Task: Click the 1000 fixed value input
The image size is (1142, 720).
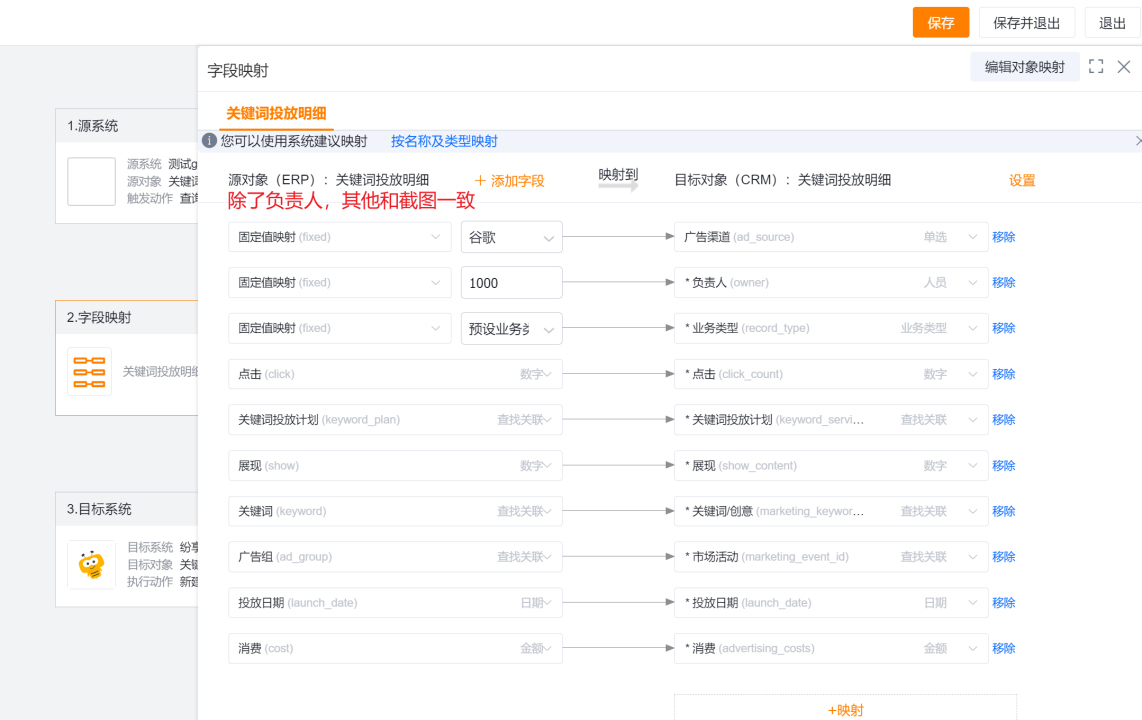Action: tap(511, 282)
